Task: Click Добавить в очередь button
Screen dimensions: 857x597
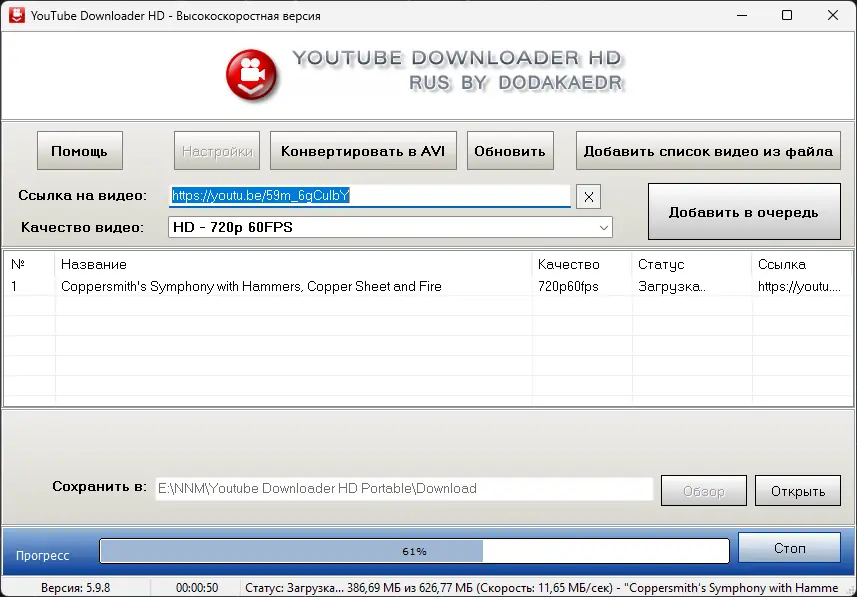Action: tap(744, 212)
